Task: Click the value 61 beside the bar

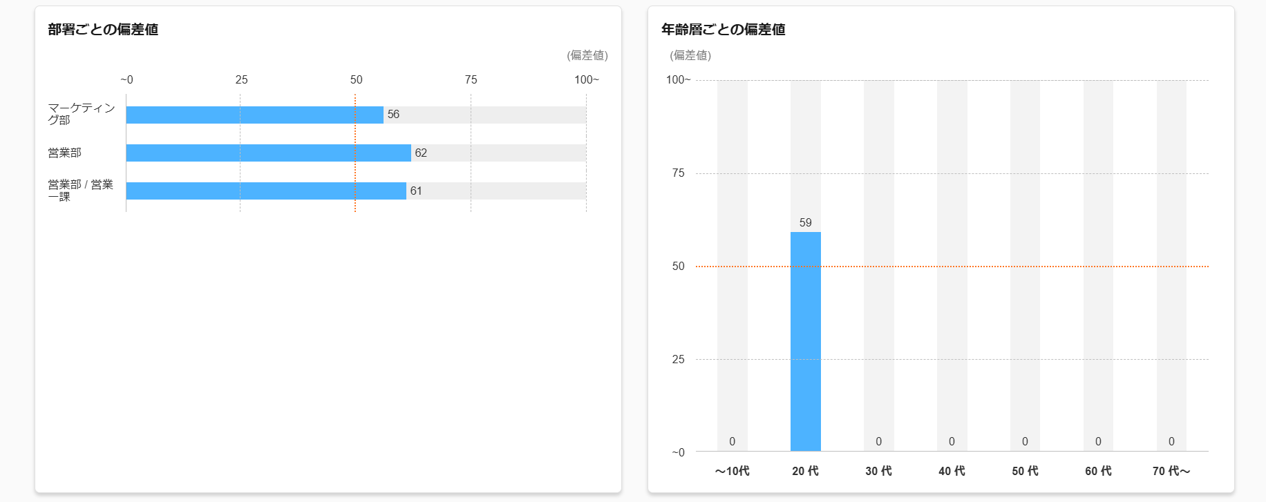Action: (x=416, y=191)
